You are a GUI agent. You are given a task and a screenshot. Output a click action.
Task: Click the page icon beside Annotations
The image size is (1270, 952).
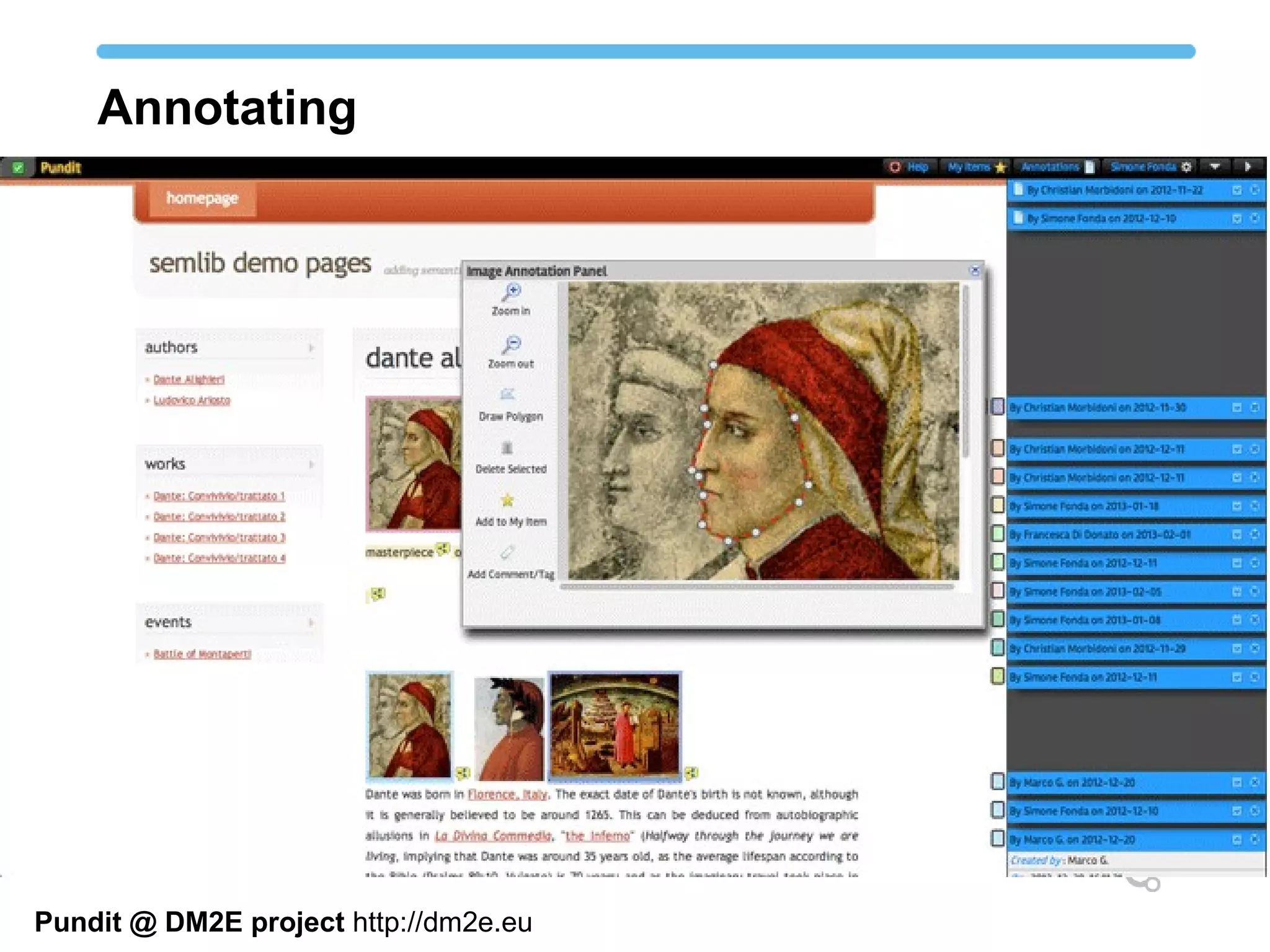pyautogui.click(x=1090, y=167)
